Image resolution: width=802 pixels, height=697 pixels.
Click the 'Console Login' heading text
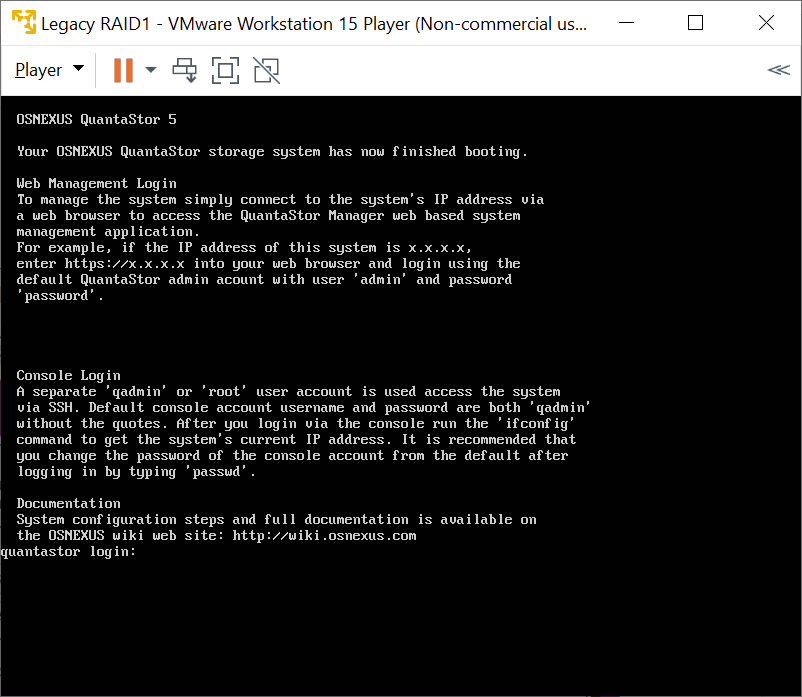pyautogui.click(x=69, y=375)
